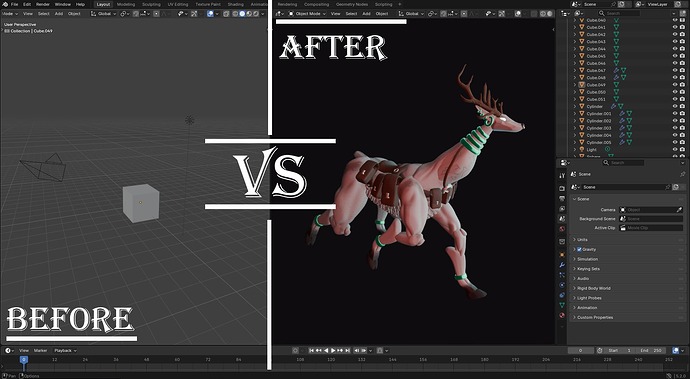
Task: Open the Particles properties tab icon
Action: [562, 275]
